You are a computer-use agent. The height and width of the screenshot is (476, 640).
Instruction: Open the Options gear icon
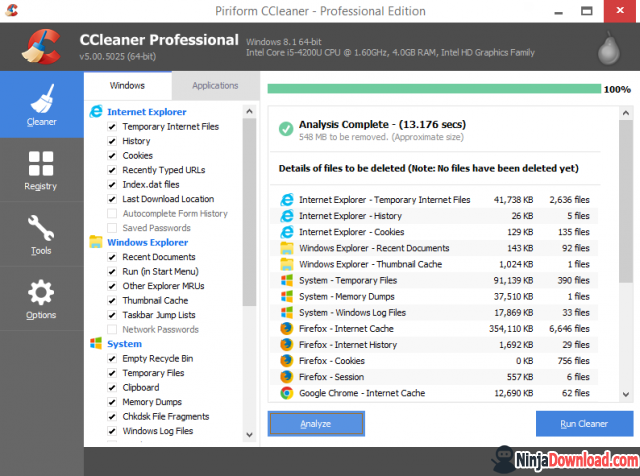(41, 292)
